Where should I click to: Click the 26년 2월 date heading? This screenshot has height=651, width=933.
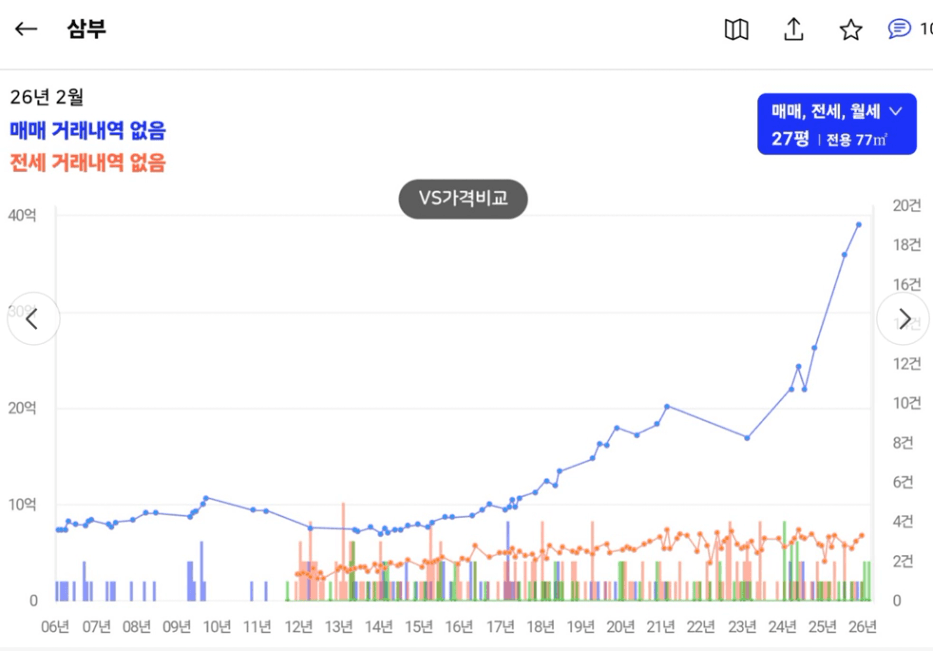tap(47, 97)
